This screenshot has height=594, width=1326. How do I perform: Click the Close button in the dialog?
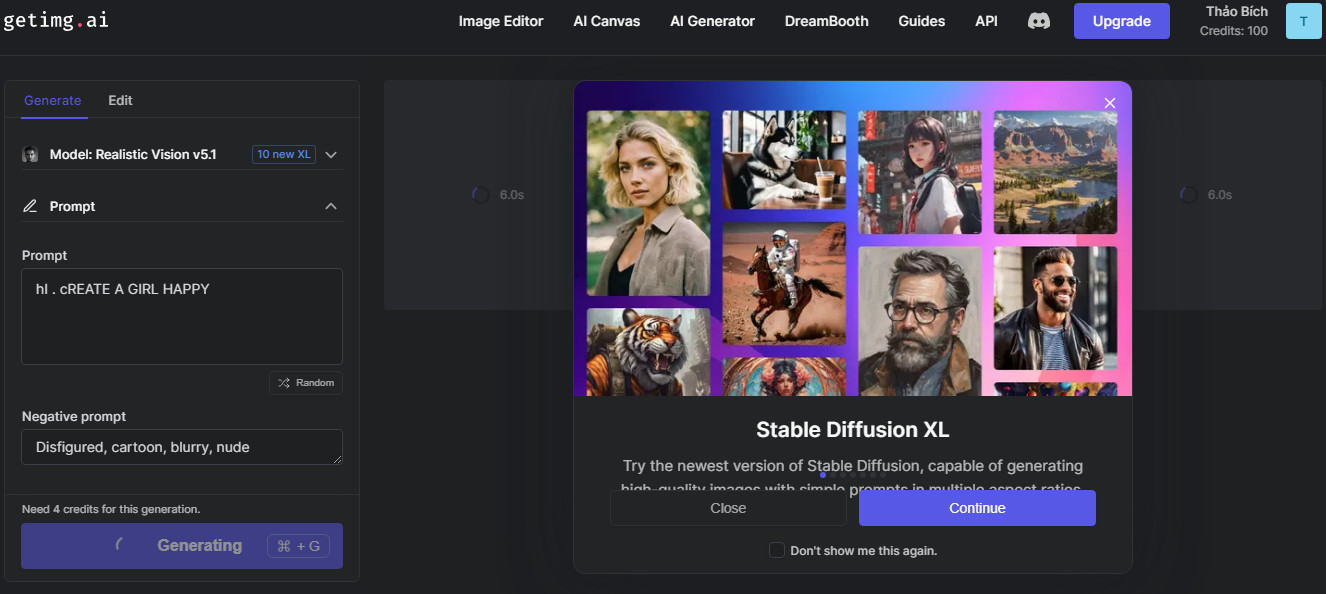(x=728, y=508)
